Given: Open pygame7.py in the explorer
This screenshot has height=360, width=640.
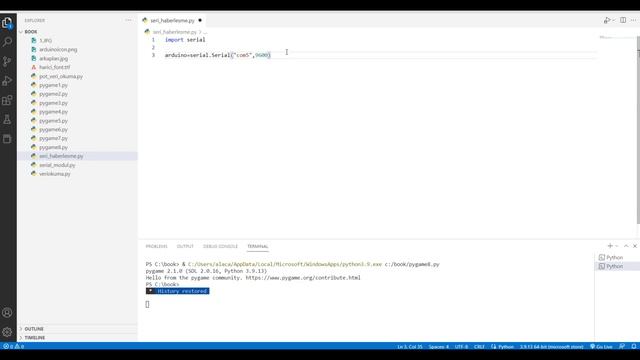Looking at the screenshot, I should [53, 138].
